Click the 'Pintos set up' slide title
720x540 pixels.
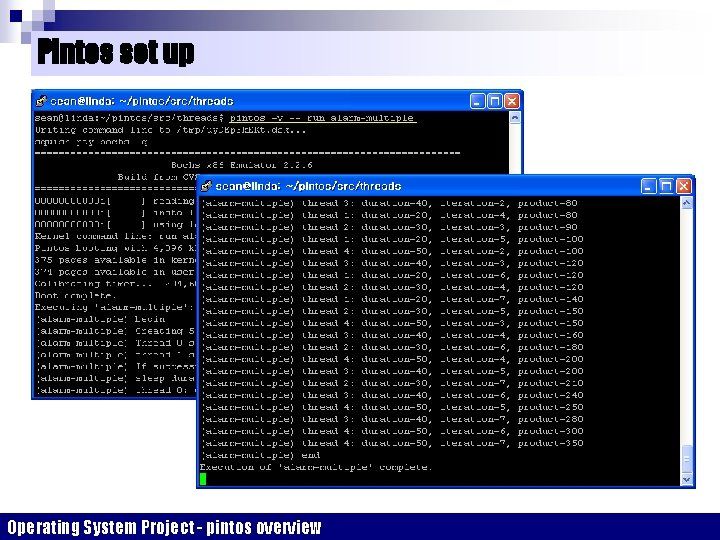pyautogui.click(x=116, y=51)
